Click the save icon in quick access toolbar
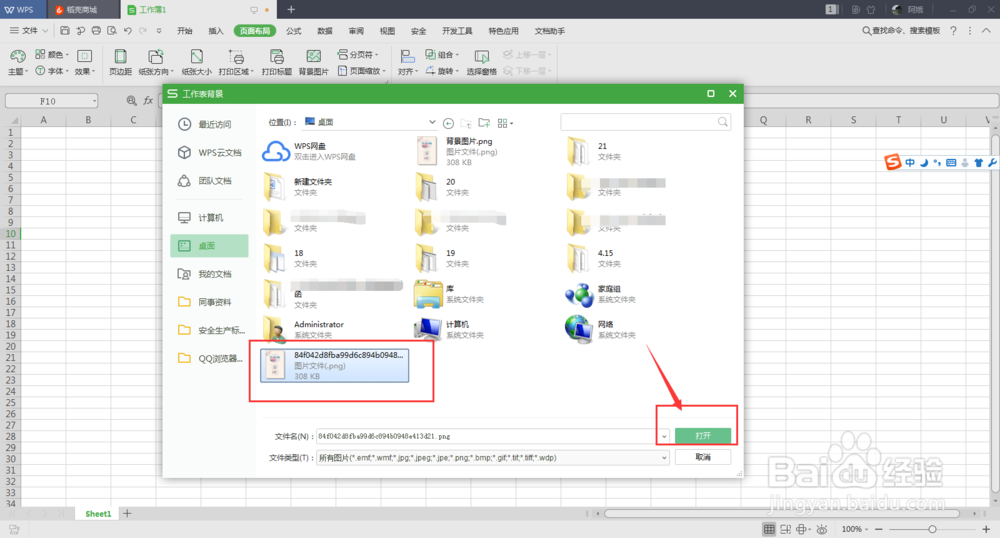This screenshot has width=1000, height=538. click(65, 31)
